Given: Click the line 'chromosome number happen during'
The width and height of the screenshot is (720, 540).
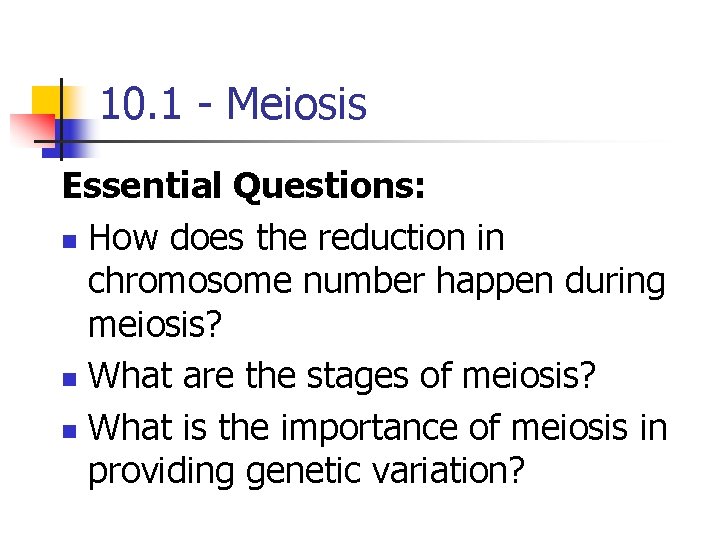Looking at the screenshot, I should [376, 283].
